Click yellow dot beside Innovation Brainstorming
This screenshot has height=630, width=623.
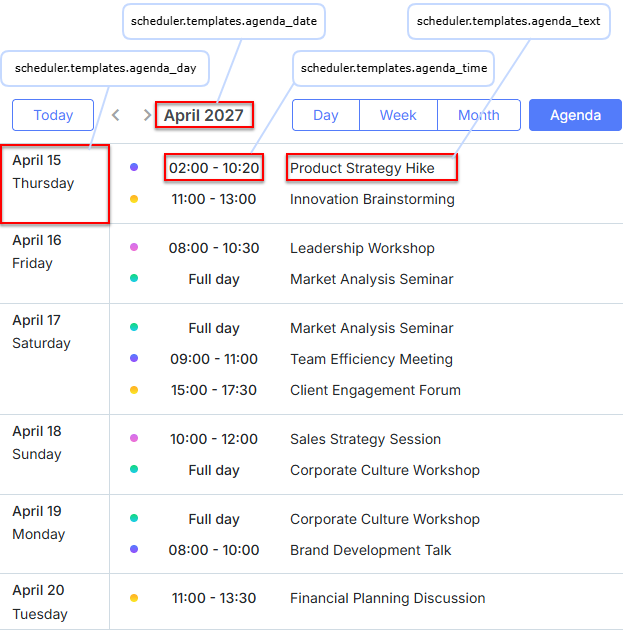tap(134, 199)
